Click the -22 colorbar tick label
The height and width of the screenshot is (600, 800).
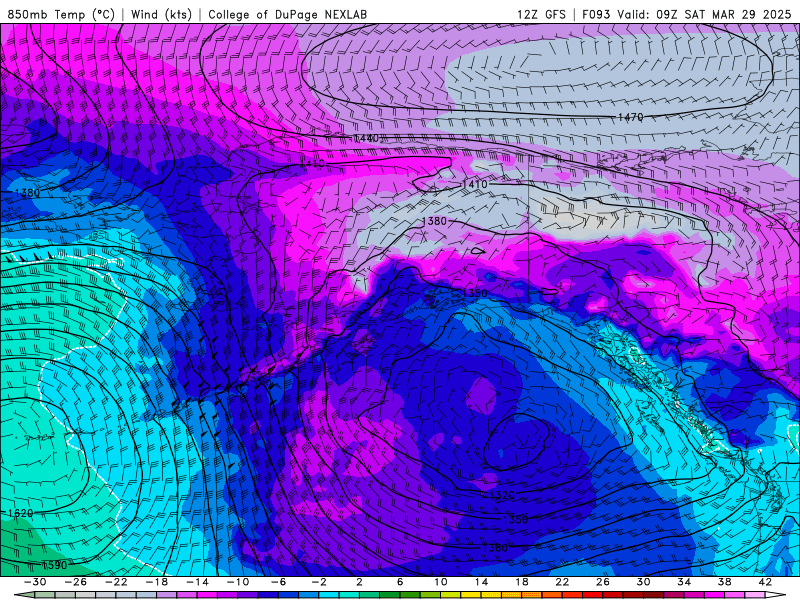point(116,582)
